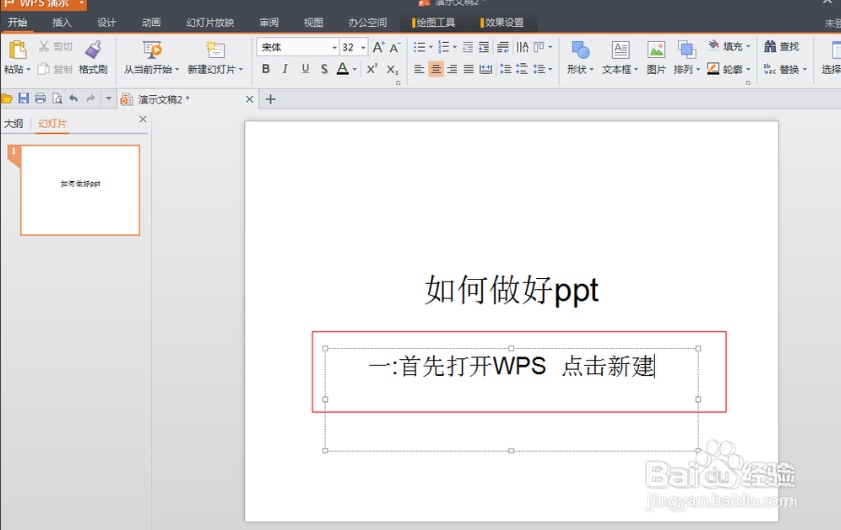Close the slide thumbnail pane
This screenshot has width=841, height=530.
tap(143, 119)
